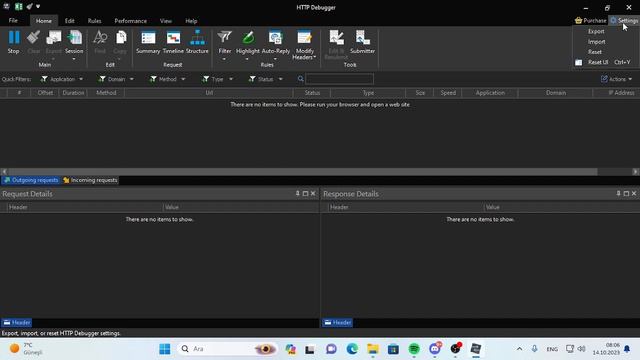Click the horizontal scrollbar of request list
Image resolution: width=640 pixels, height=360 pixels.
click(302, 172)
